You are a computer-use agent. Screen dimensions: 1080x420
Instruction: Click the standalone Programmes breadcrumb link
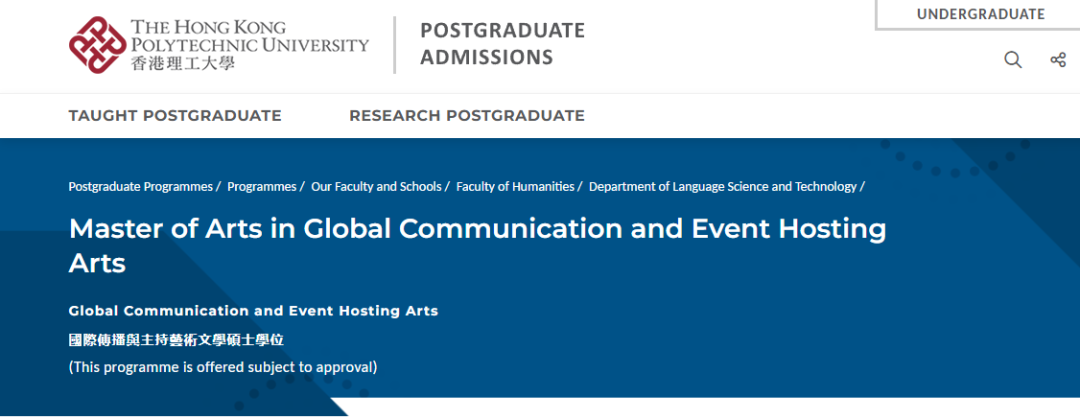pyautogui.click(x=261, y=186)
